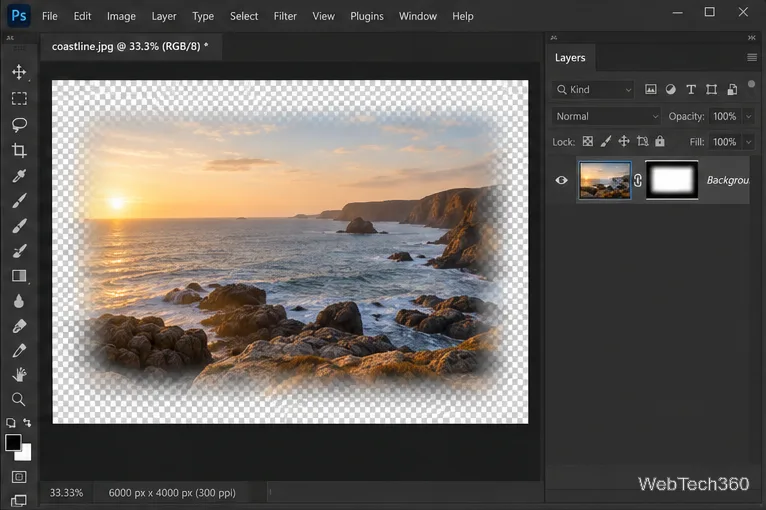Lock artboard nesting icon

coord(642,142)
